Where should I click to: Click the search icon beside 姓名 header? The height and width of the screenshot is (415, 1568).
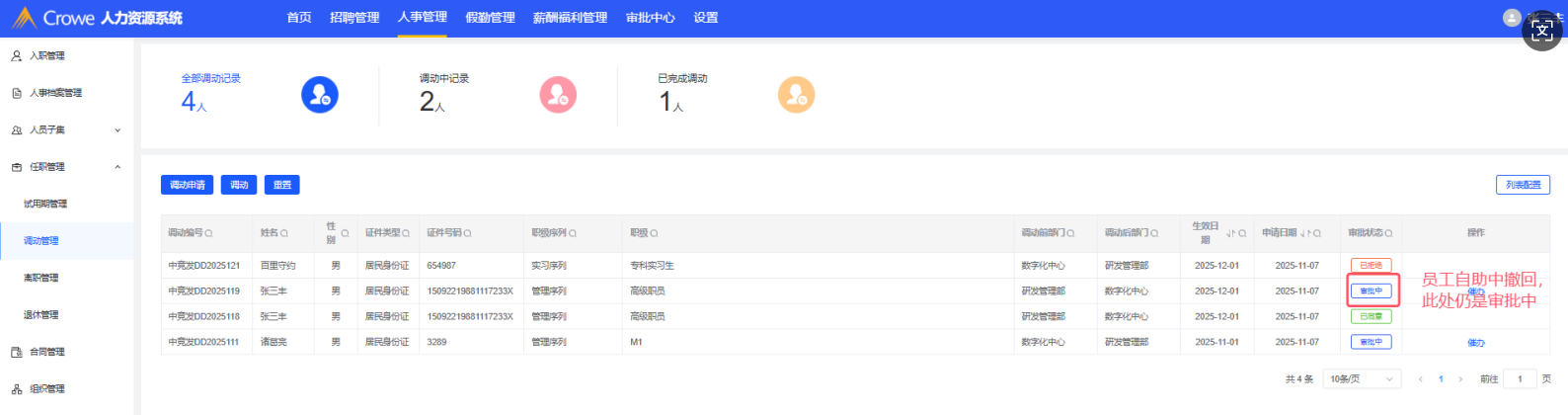point(284,233)
